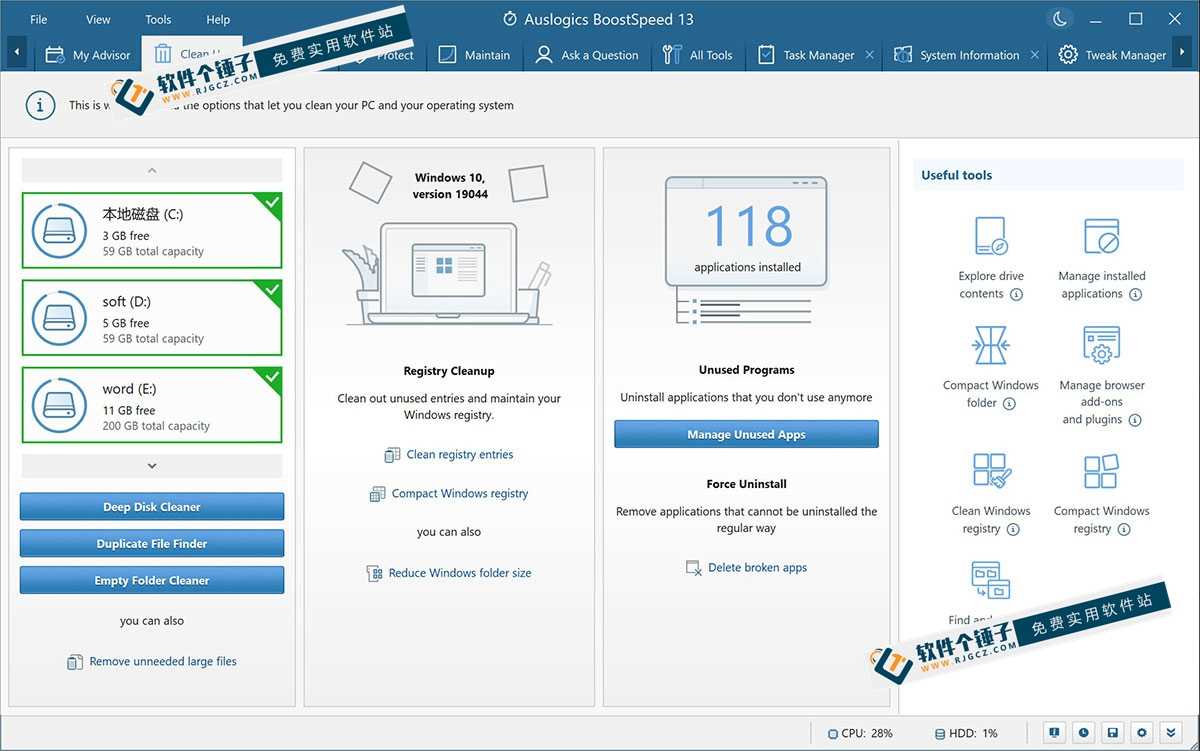Click the Deep Disk Cleaner button
The width and height of the screenshot is (1200, 751).
152,507
